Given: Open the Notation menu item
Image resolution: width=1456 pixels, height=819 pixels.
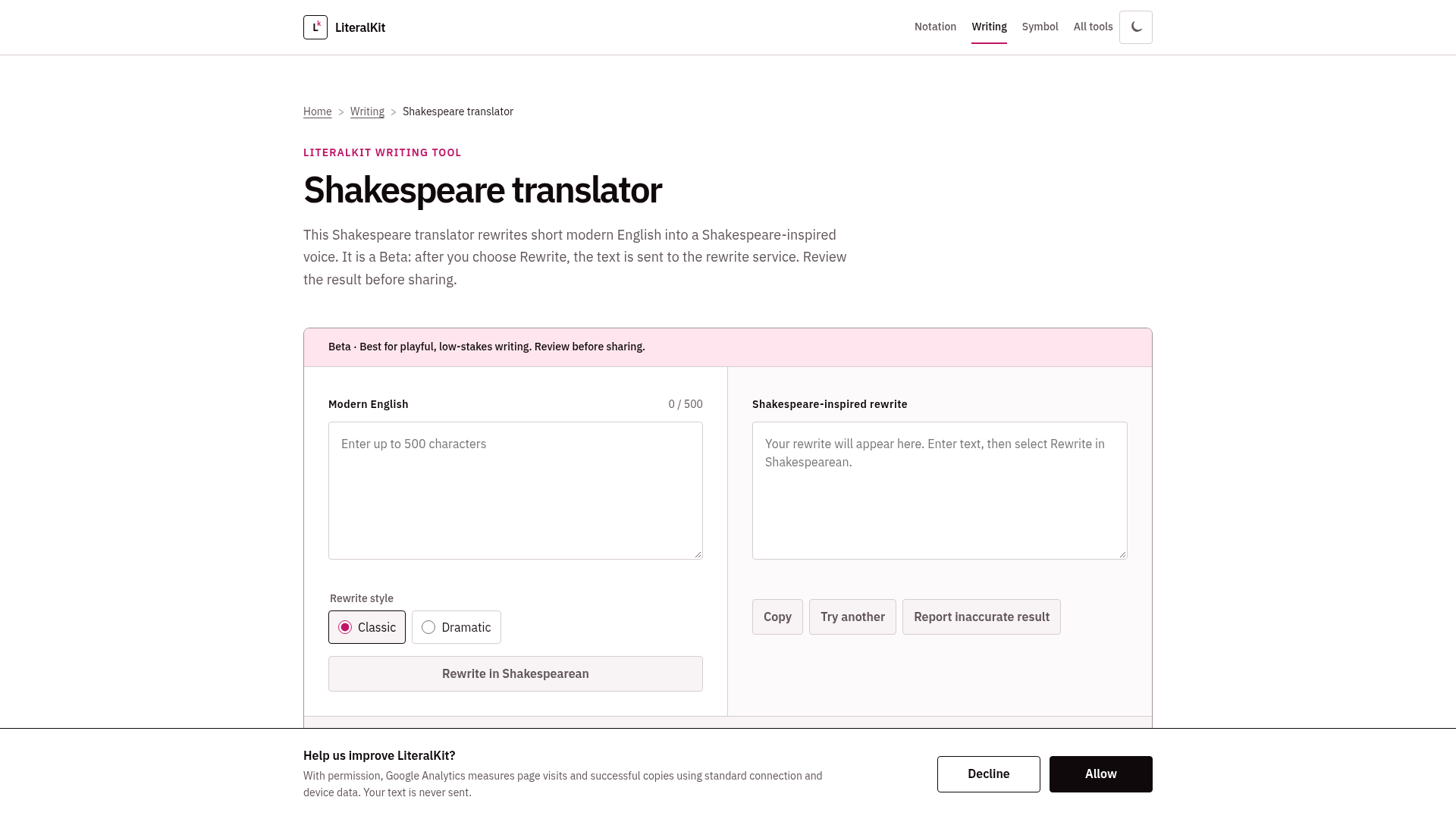Looking at the screenshot, I should click(x=935, y=27).
